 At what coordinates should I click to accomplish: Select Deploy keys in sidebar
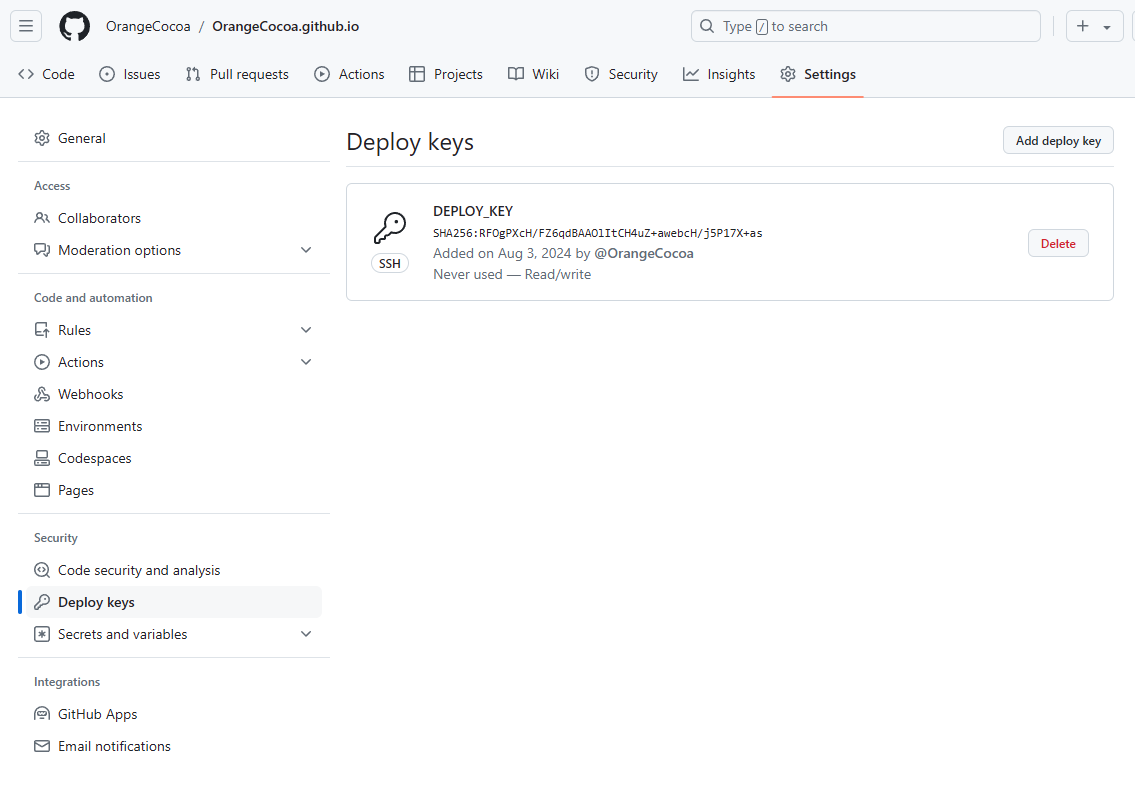click(174, 602)
